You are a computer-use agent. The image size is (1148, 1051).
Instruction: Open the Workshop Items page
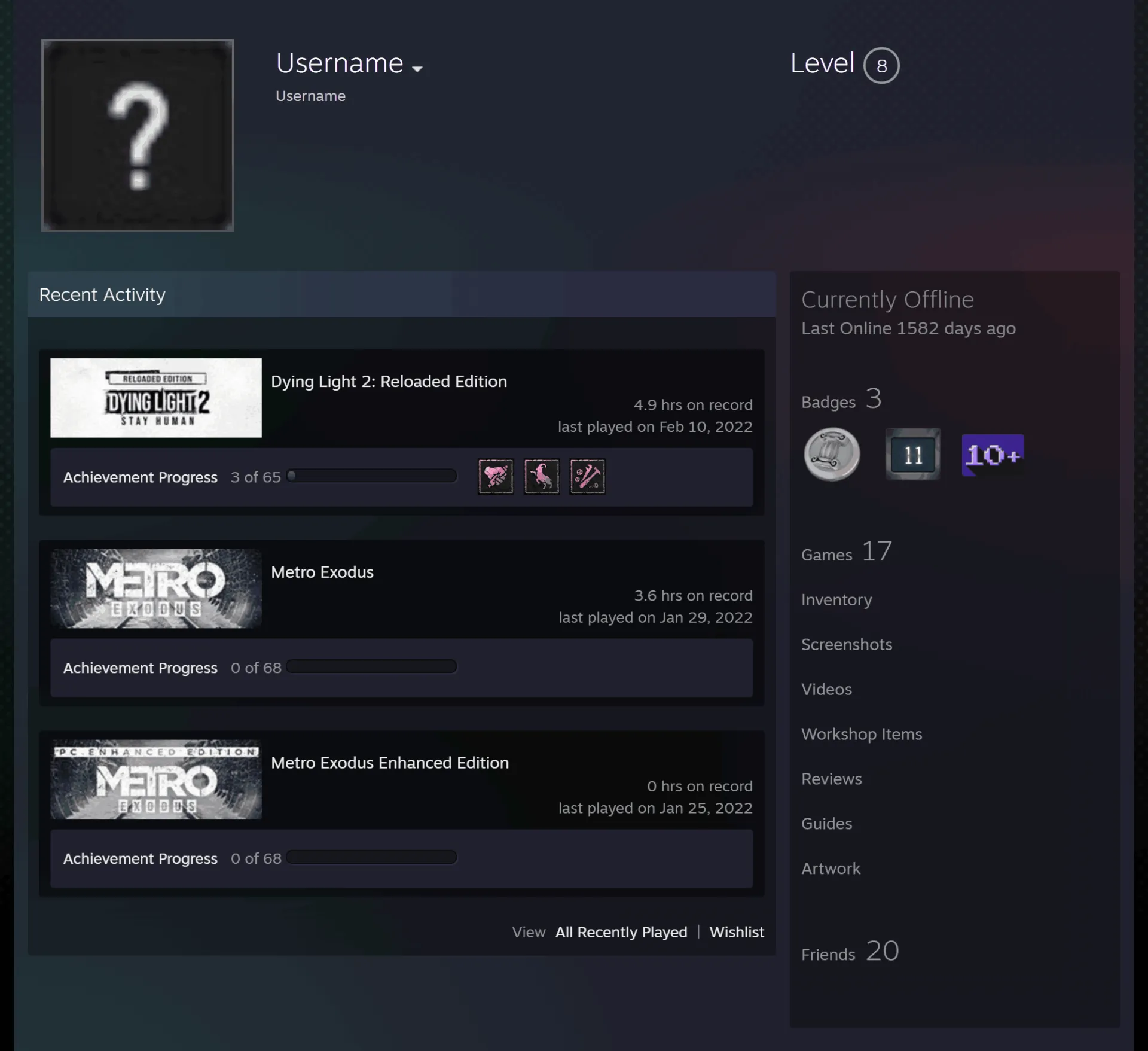click(862, 734)
